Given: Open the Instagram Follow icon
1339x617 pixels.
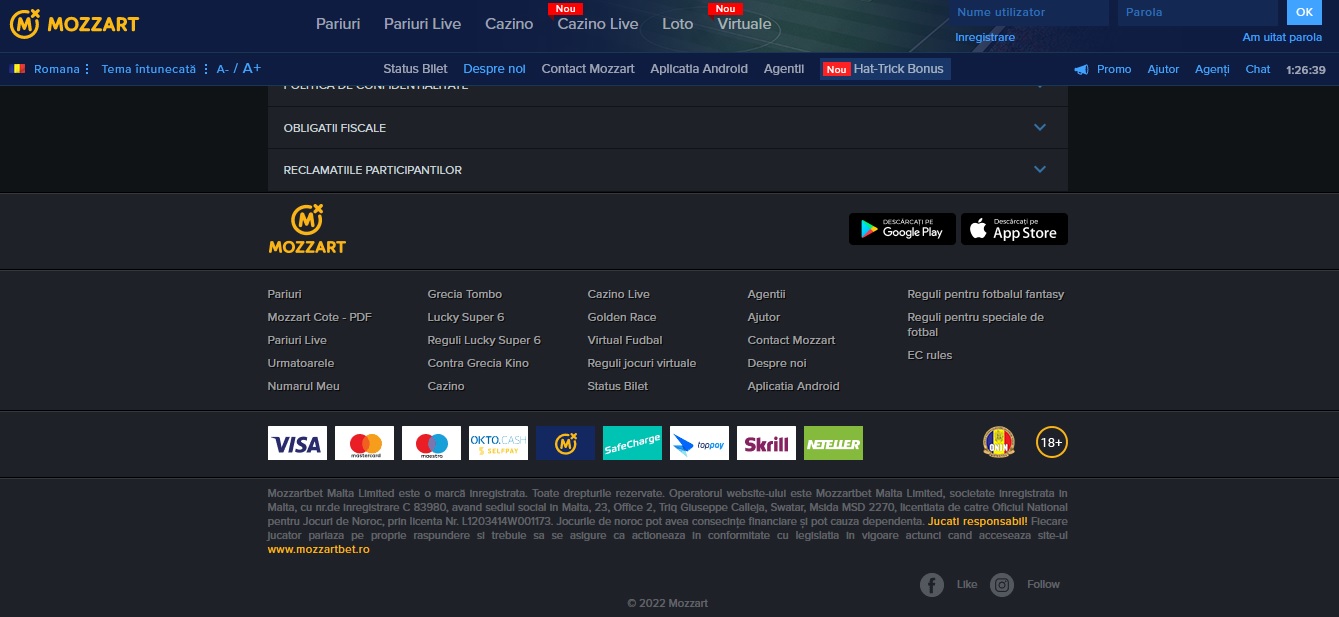Looking at the screenshot, I should (x=1002, y=585).
